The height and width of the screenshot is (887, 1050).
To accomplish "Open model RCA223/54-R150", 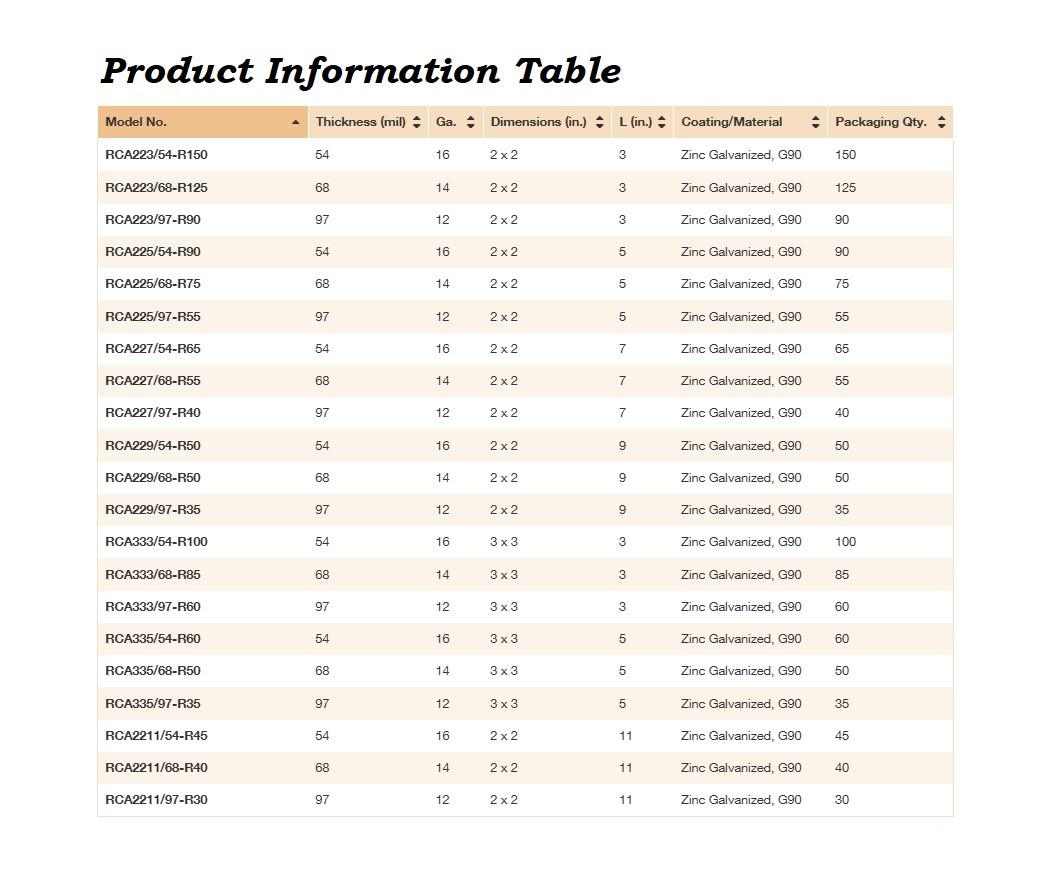I will [x=156, y=155].
